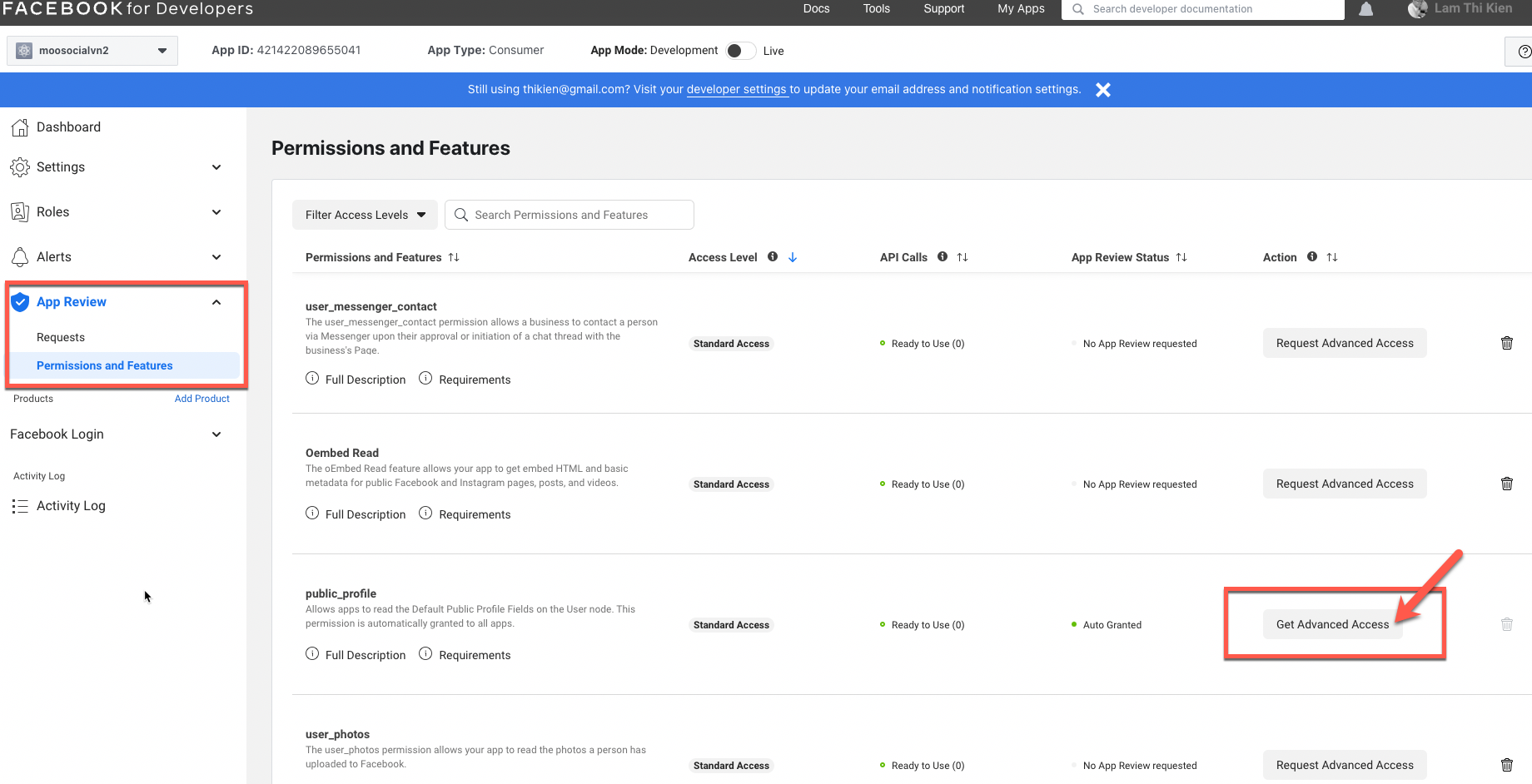Click the Dashboard home icon

(x=20, y=127)
